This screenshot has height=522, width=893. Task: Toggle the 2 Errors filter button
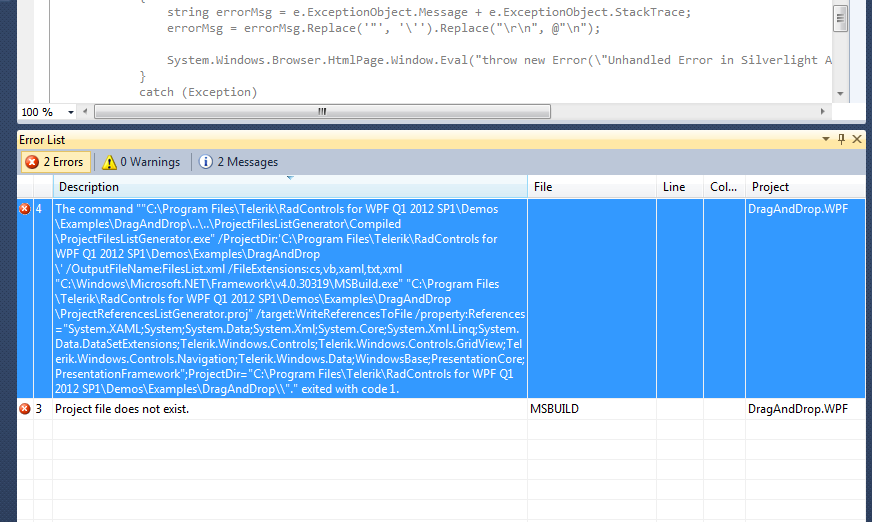[x=55, y=162]
